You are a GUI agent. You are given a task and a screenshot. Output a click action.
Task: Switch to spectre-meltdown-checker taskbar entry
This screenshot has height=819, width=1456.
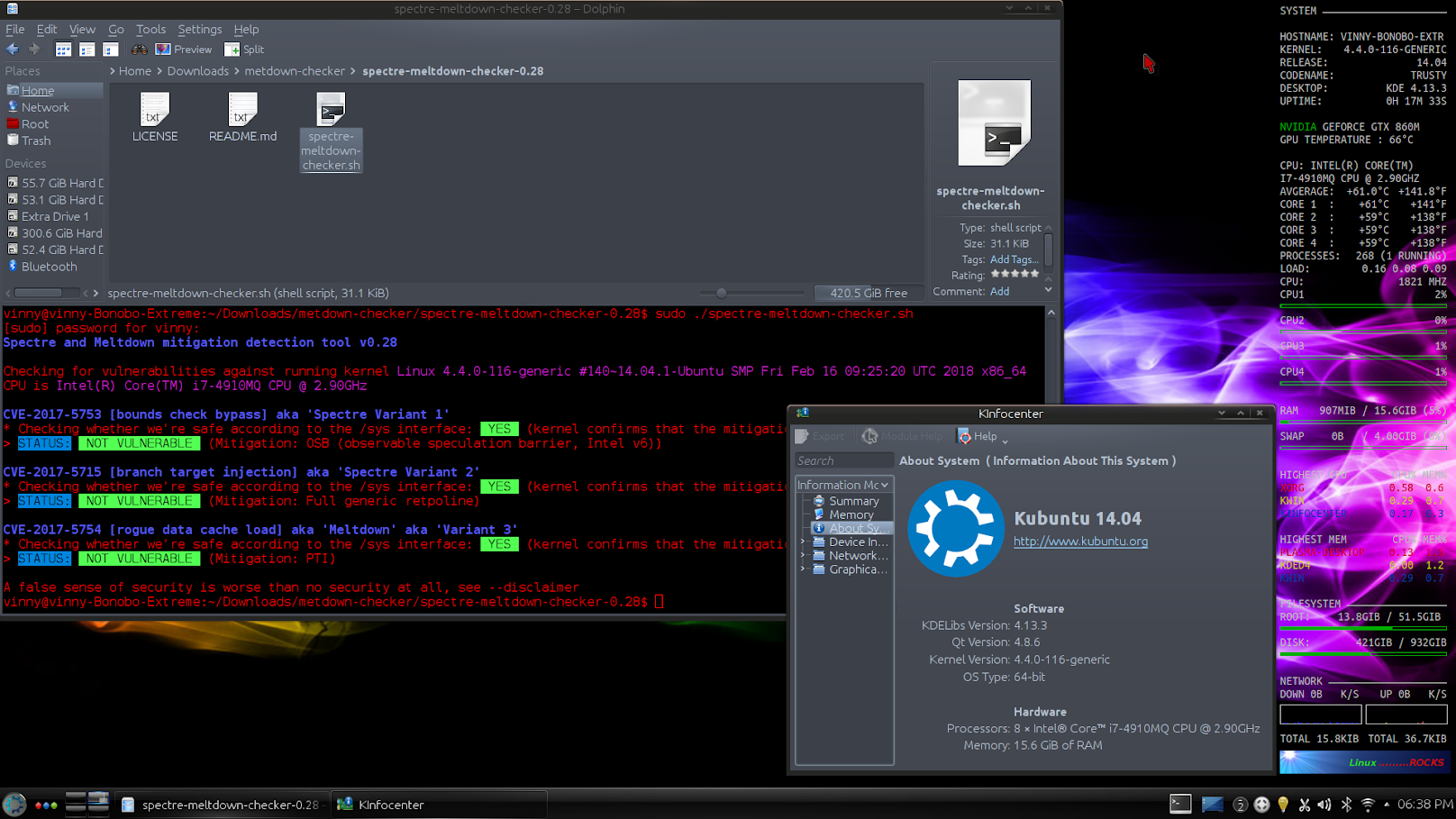coord(221,805)
